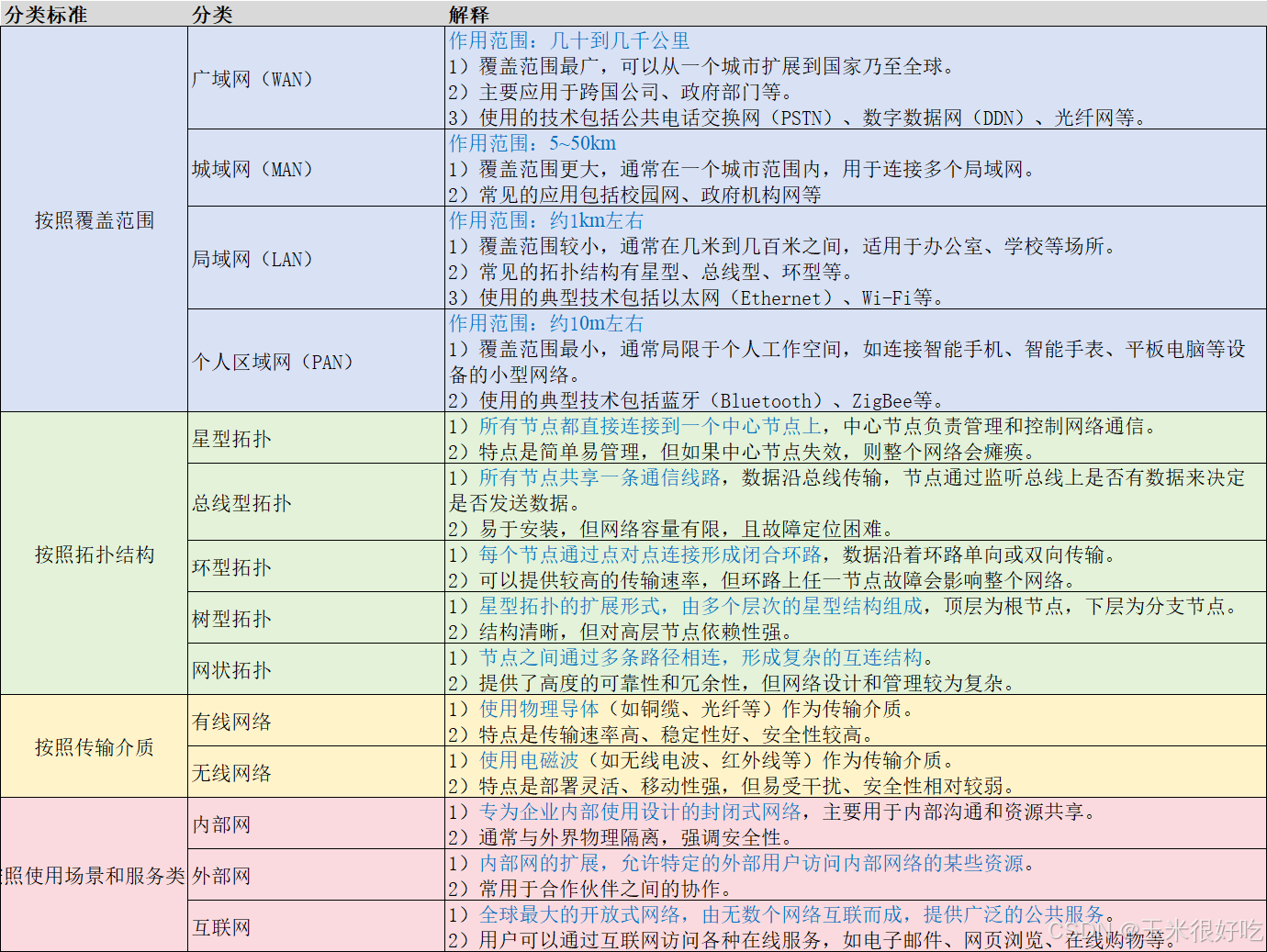Select the cell '按照覆盖范围'
The image size is (1267, 952).
94,219
